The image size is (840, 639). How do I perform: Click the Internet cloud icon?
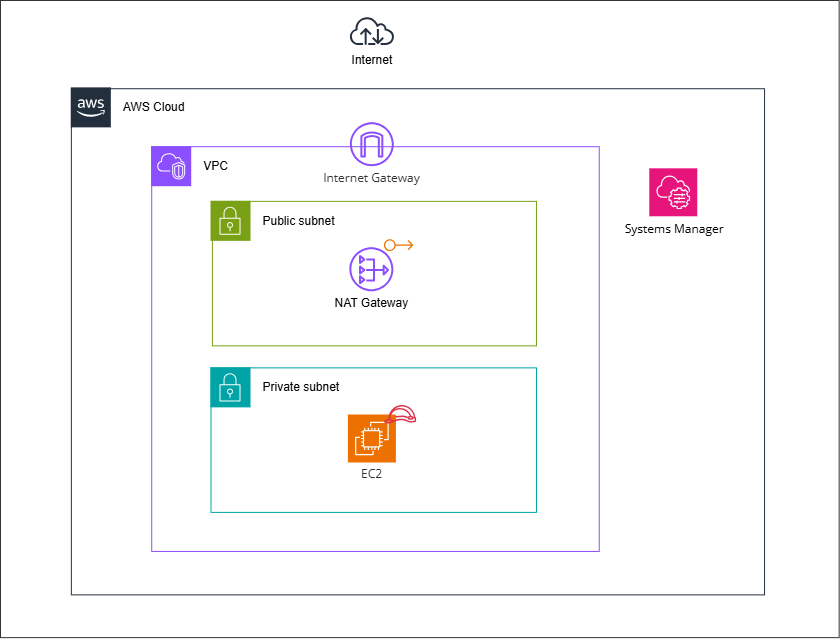point(371,34)
